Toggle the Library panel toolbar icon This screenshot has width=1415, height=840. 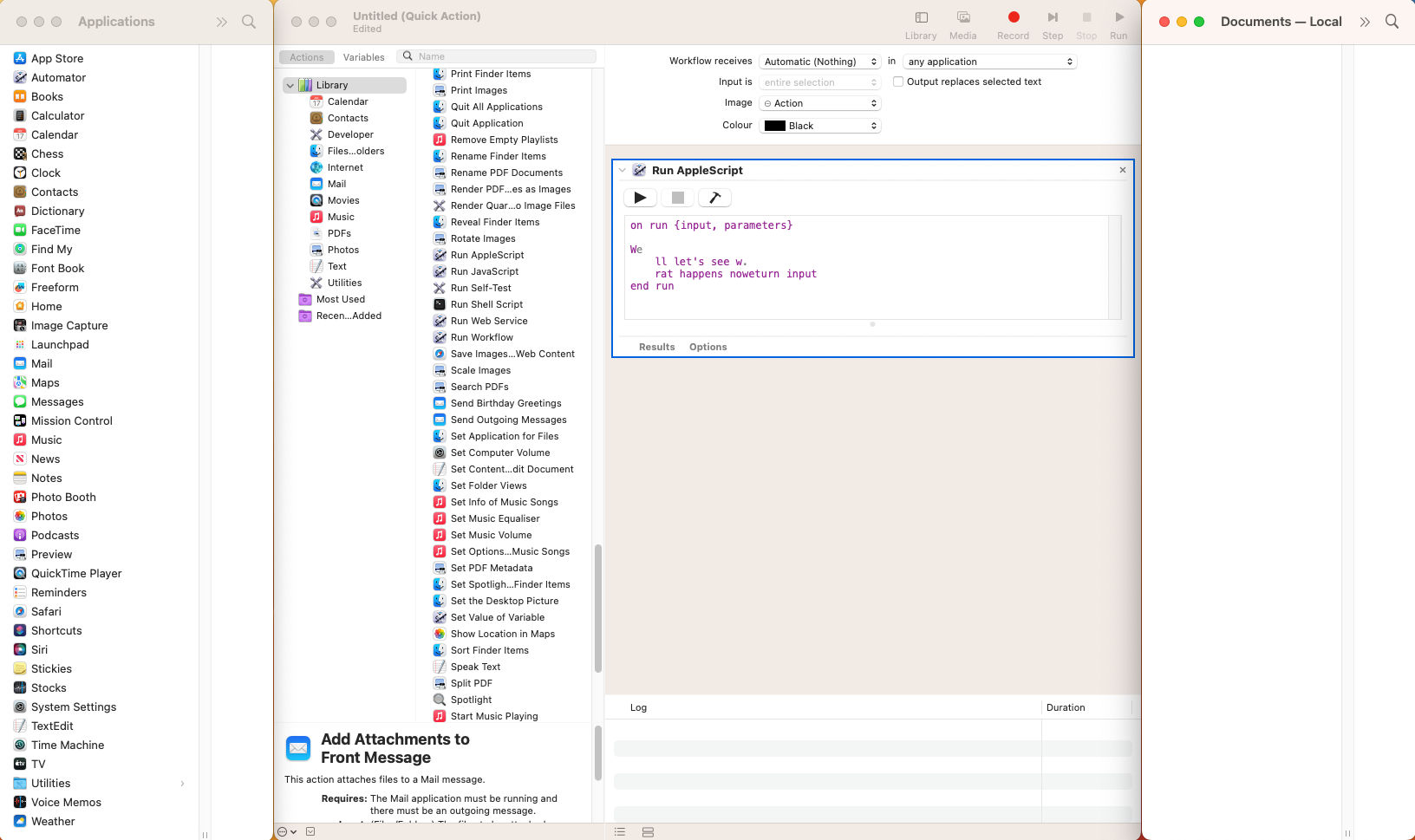(x=921, y=24)
